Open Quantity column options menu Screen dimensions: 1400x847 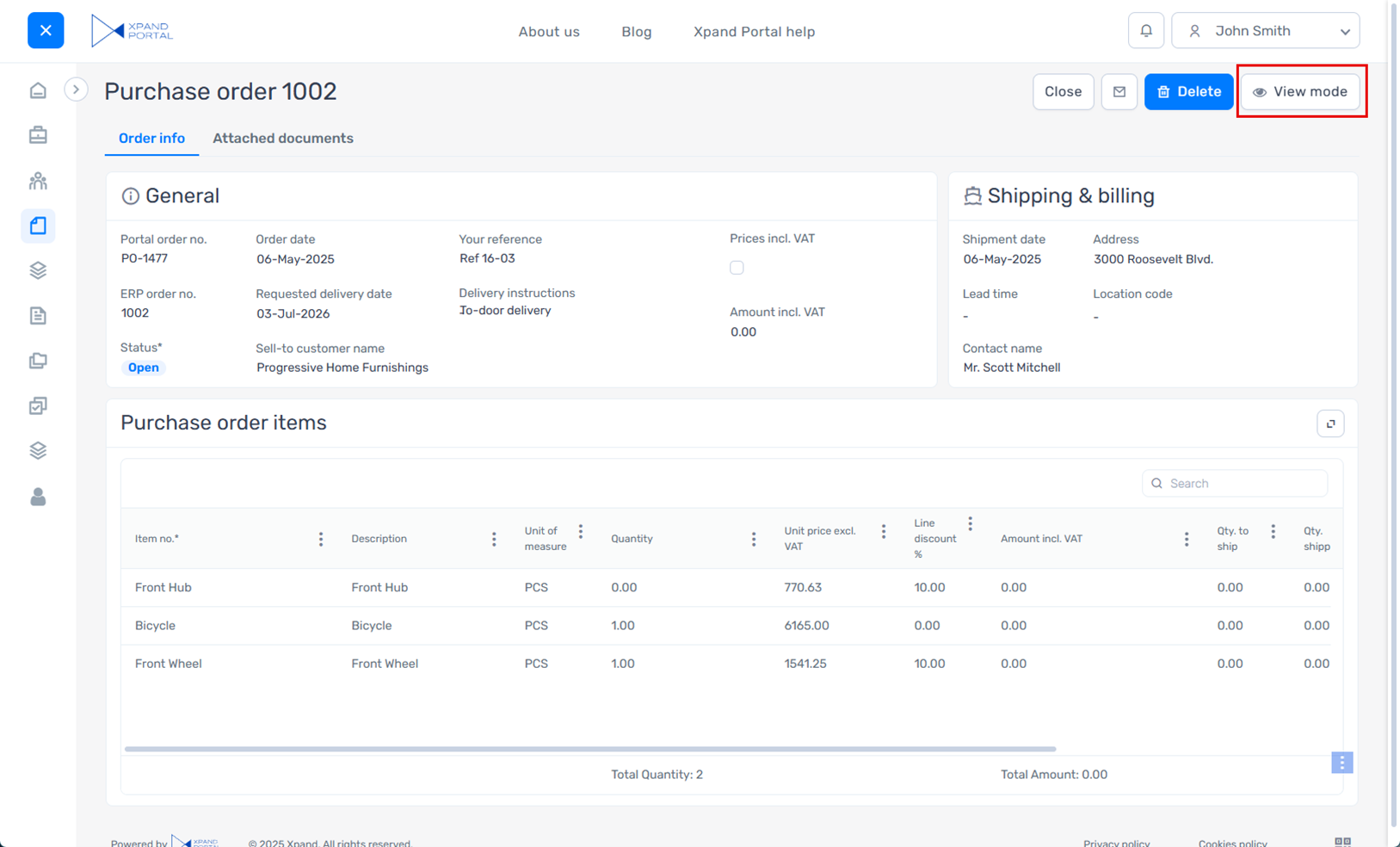[x=754, y=539]
